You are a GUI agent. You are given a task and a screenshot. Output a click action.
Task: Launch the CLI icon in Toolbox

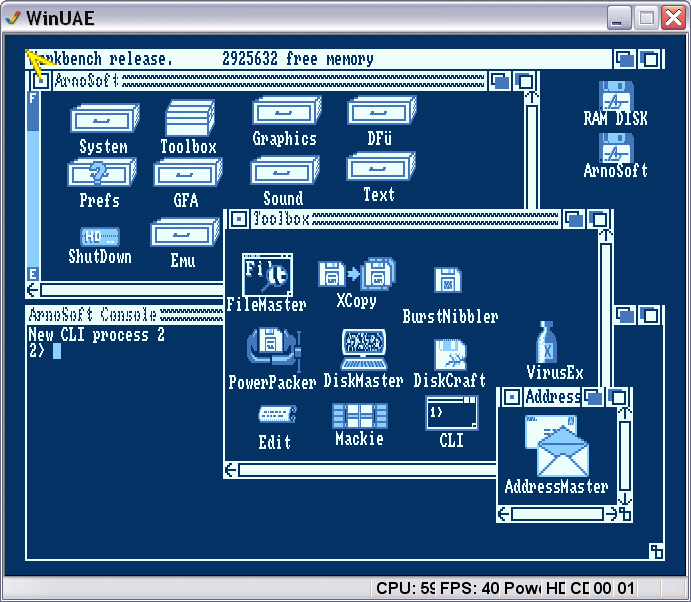[x=452, y=413]
